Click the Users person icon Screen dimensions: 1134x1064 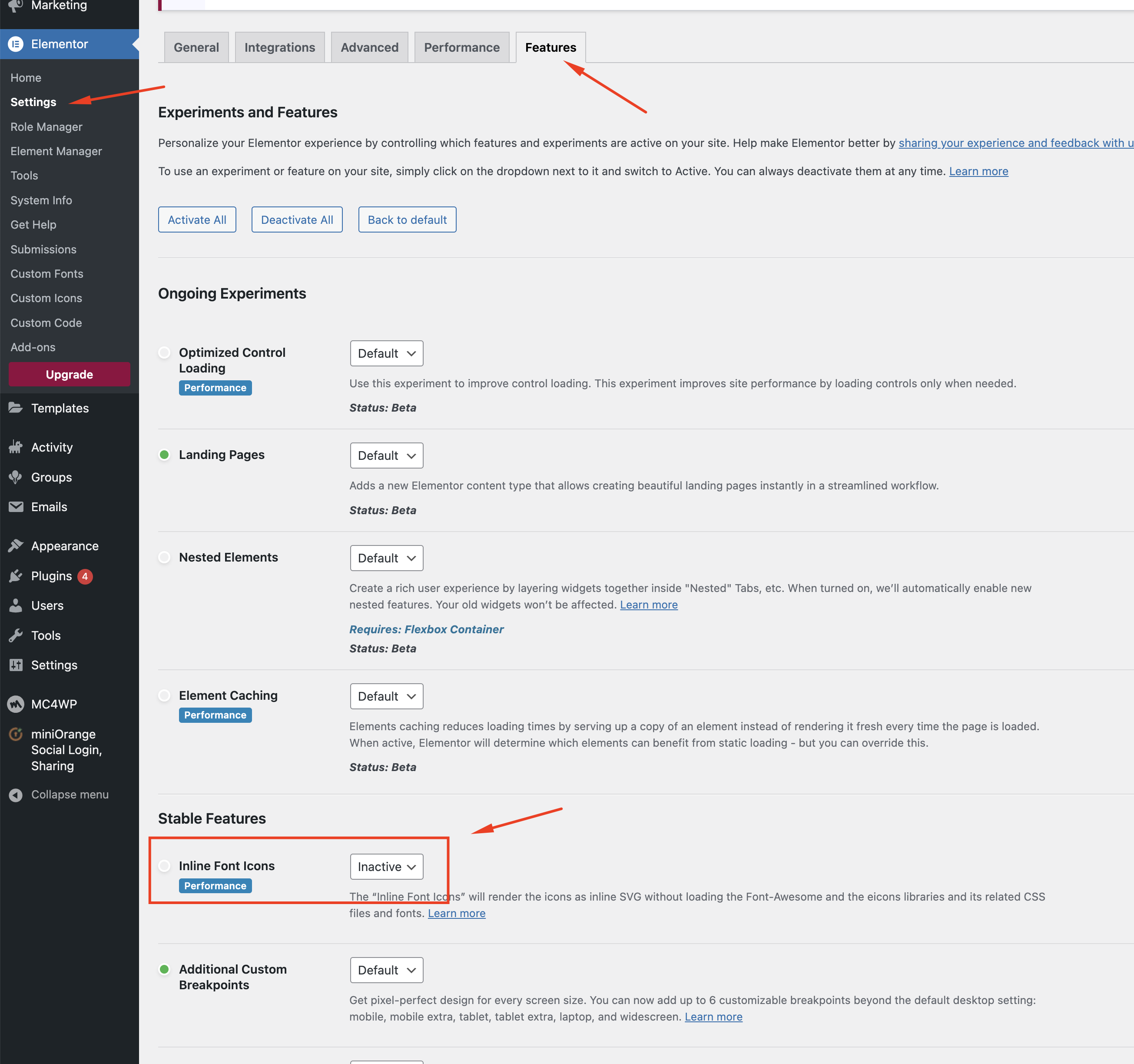(16, 605)
